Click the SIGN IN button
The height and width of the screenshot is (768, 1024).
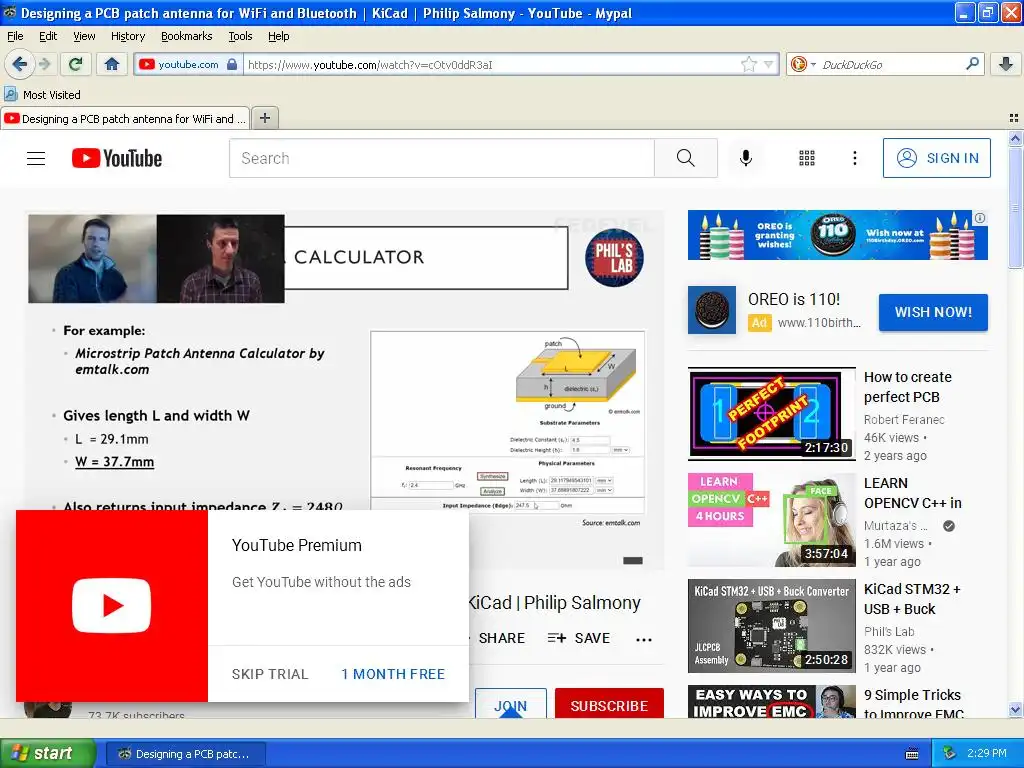click(x=936, y=158)
